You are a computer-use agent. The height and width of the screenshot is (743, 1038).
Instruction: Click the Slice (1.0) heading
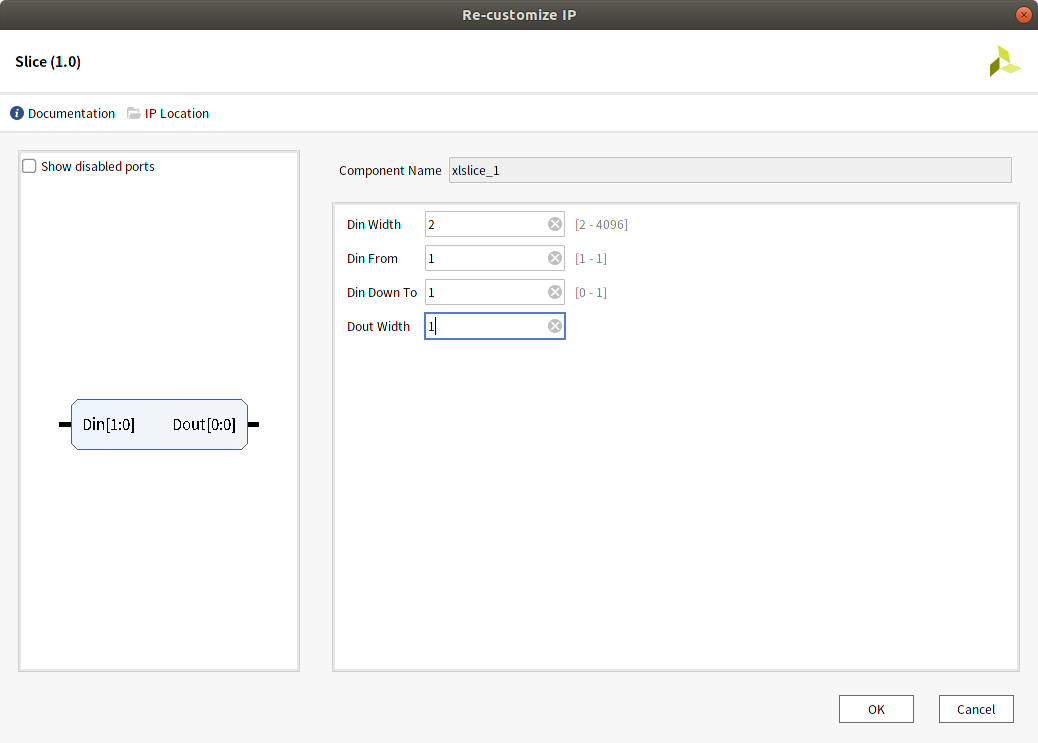pos(48,62)
